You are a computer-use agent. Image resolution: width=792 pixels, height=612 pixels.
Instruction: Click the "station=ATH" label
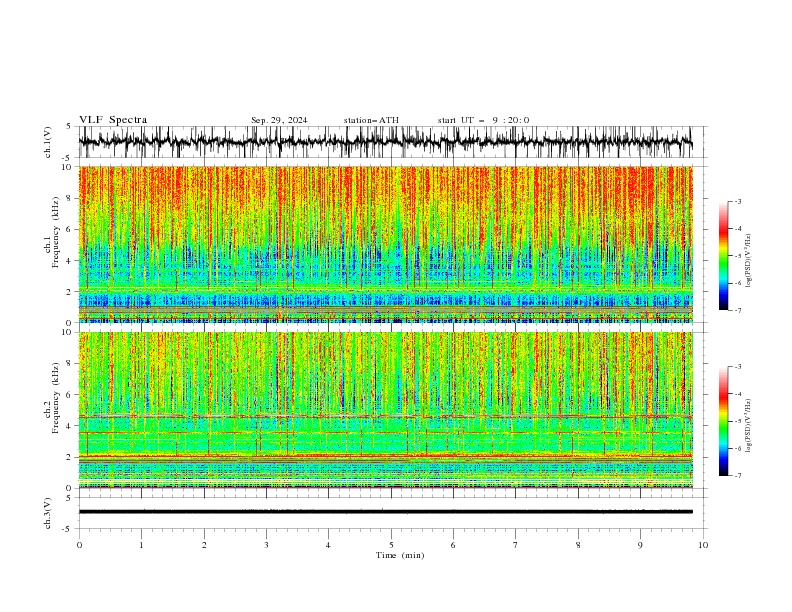pyautogui.click(x=371, y=120)
